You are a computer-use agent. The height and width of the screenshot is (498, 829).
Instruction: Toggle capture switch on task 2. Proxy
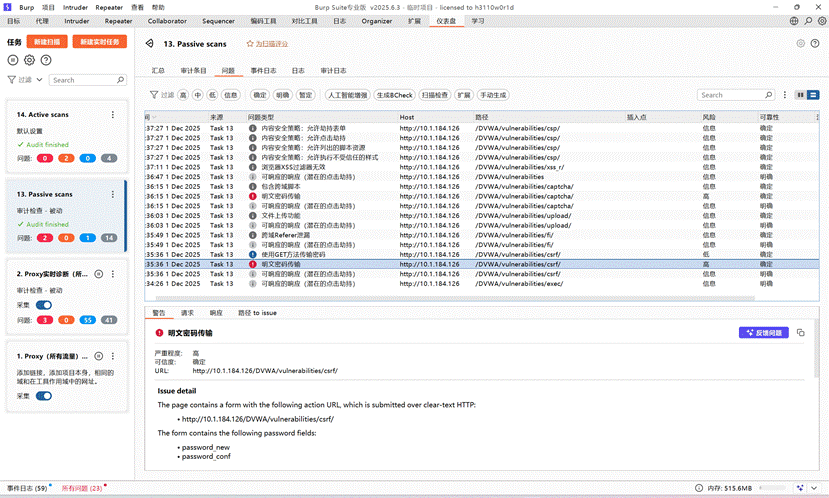tap(44, 305)
